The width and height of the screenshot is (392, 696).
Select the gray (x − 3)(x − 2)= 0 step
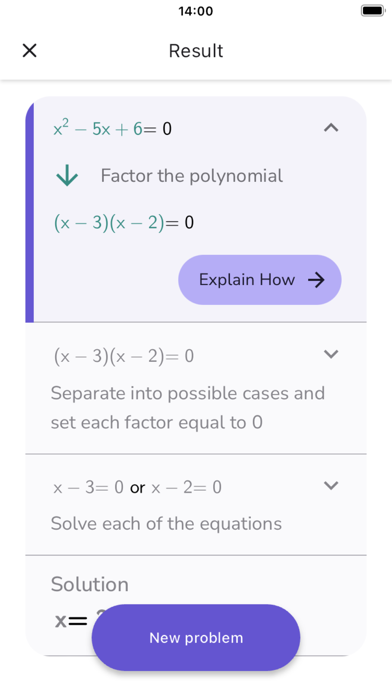pos(123,356)
